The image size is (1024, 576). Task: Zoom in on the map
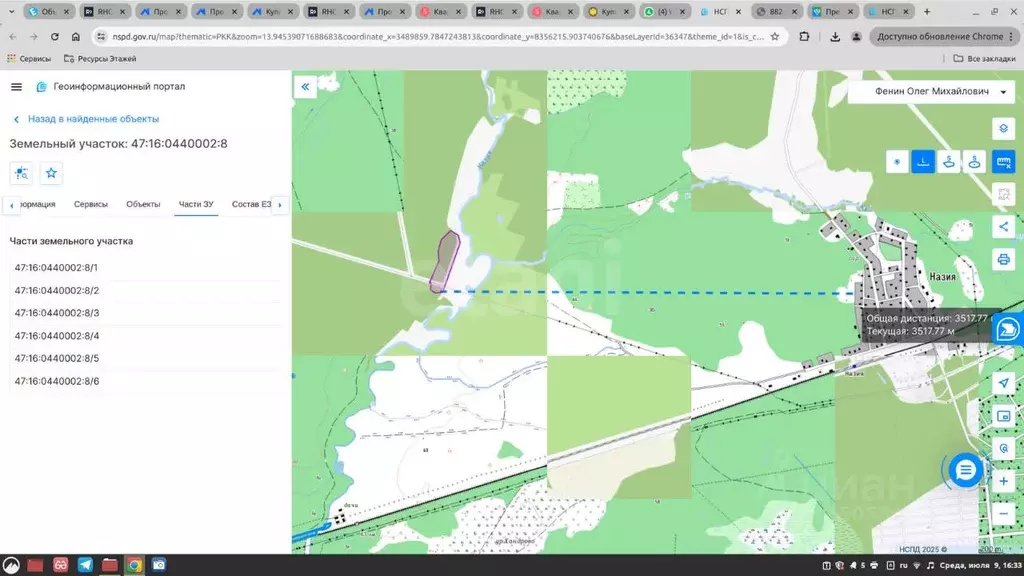tap(1003, 481)
